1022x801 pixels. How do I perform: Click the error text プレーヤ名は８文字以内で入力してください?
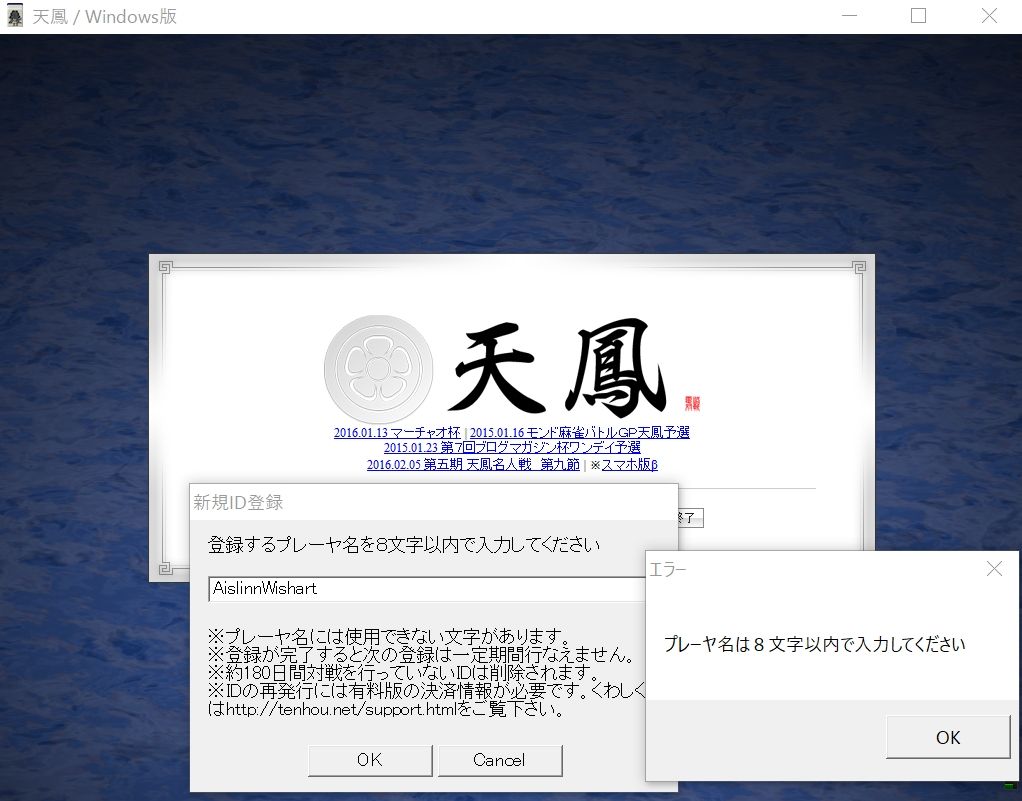(x=815, y=645)
